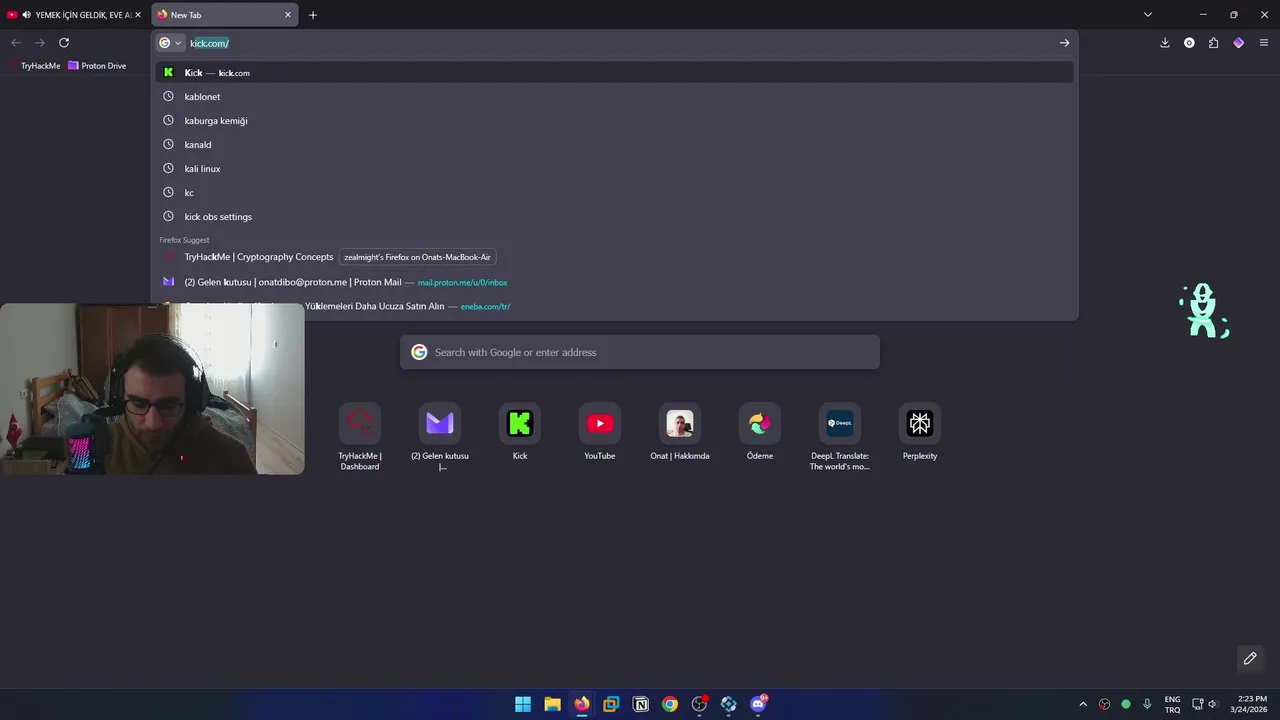Image resolution: width=1280 pixels, height=720 pixels.
Task: Open the search engine selector dropdown
Action: (171, 43)
